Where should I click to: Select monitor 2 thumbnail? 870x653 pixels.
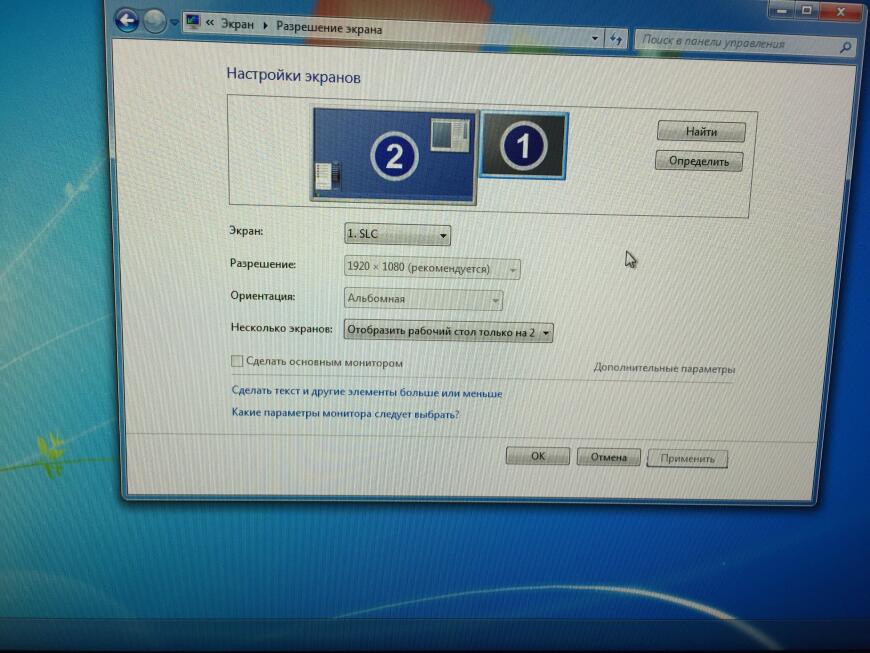click(394, 155)
